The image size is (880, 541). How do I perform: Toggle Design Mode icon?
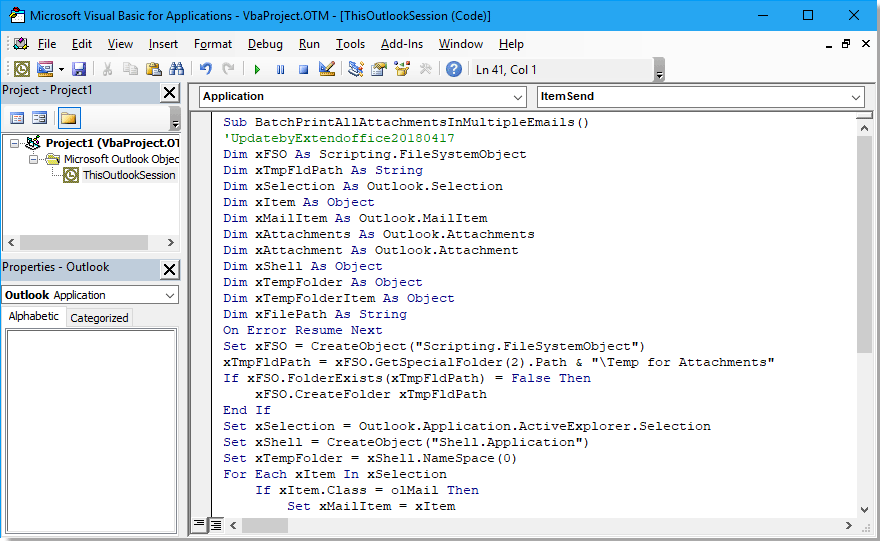[x=327, y=69]
